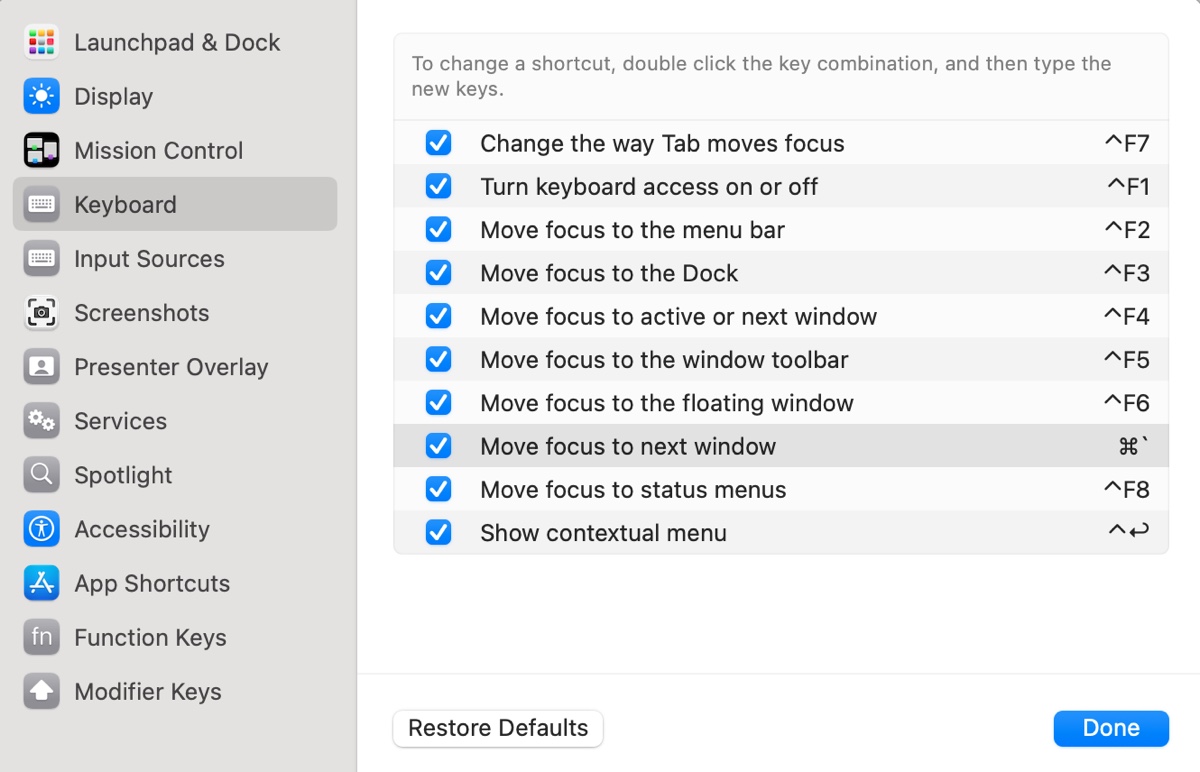The image size is (1200, 772).
Task: Toggle Show contextual menu checkbox
Action: coord(438,533)
